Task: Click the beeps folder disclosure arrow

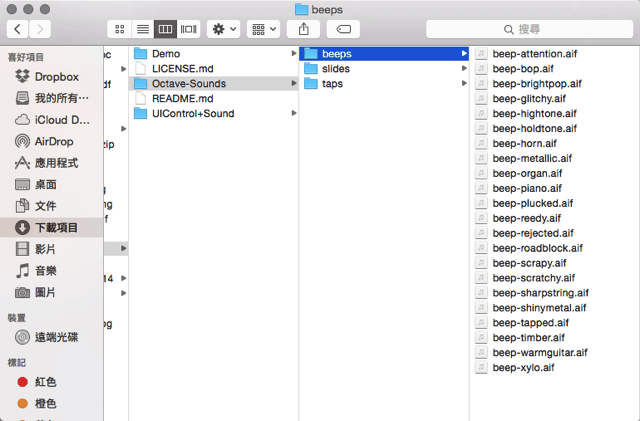Action: coord(464,53)
